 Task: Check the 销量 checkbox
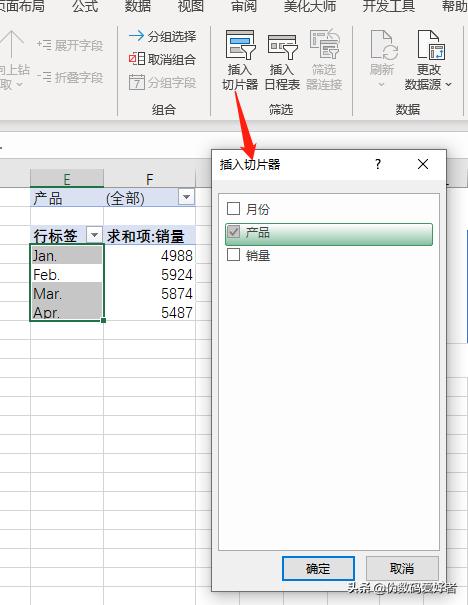click(x=233, y=255)
